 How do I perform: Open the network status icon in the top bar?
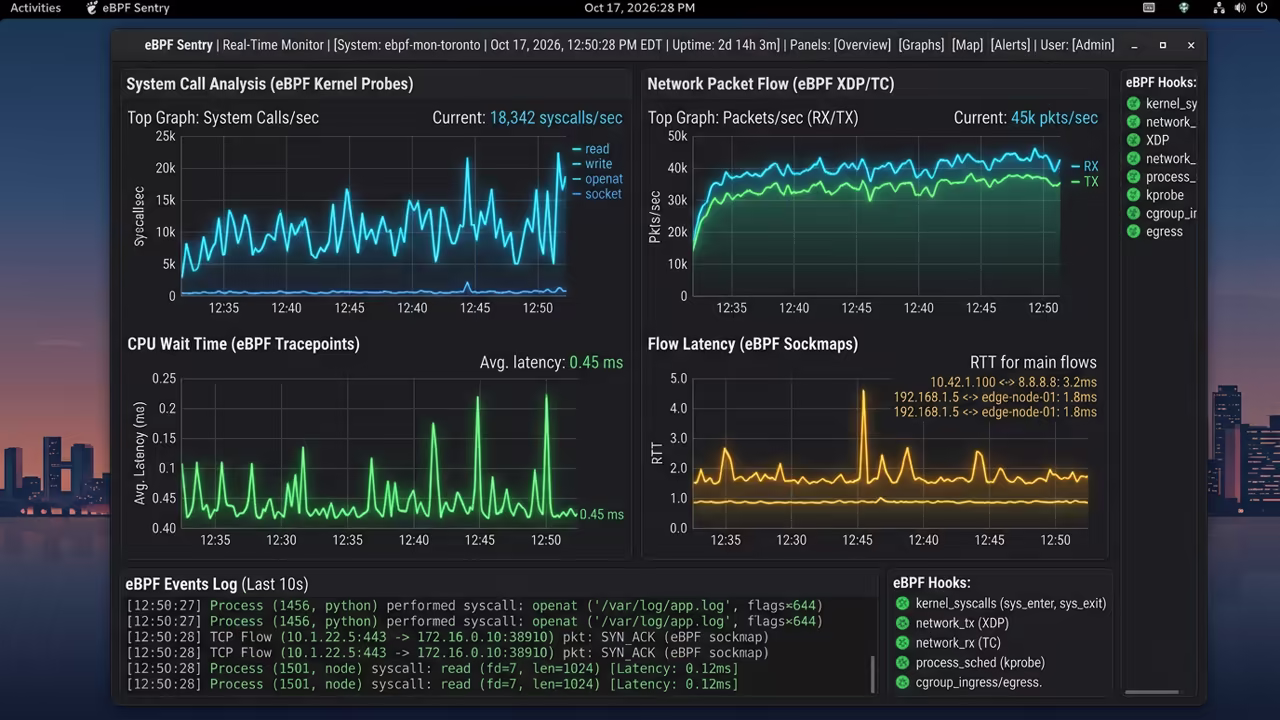pyautogui.click(x=1219, y=8)
